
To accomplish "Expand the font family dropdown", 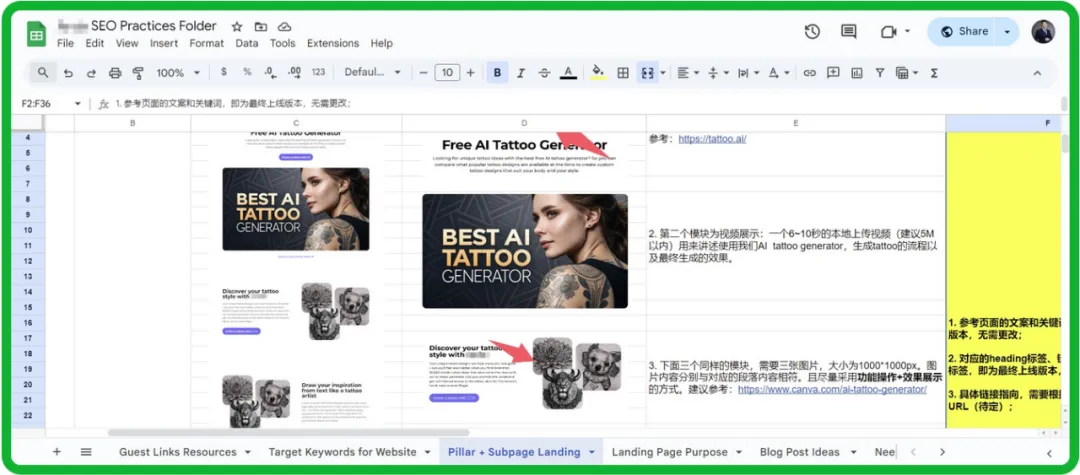I will tap(372, 73).
